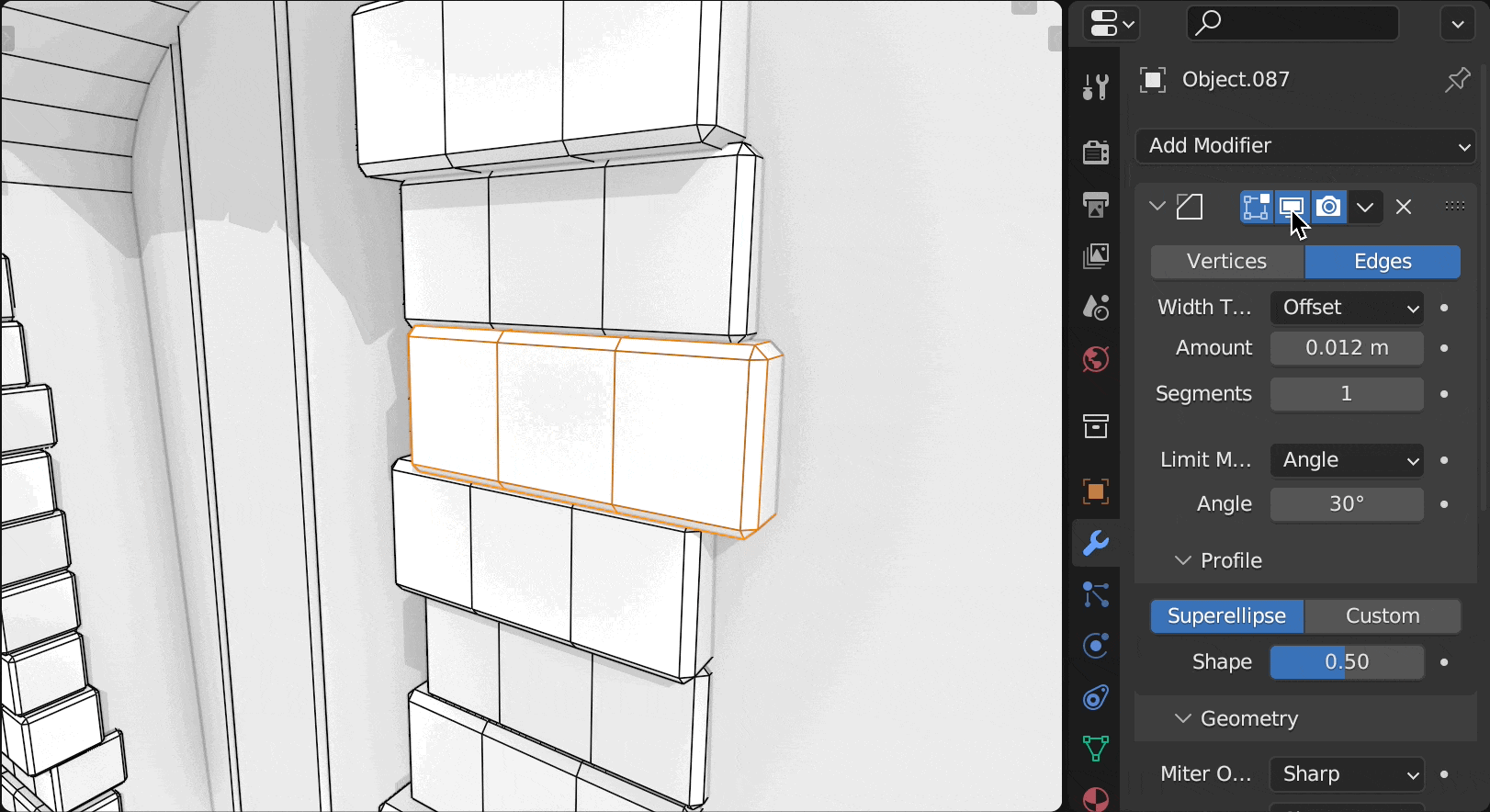Image resolution: width=1490 pixels, height=812 pixels.
Task: Click the properties search magnifier icon
Action: (1208, 22)
